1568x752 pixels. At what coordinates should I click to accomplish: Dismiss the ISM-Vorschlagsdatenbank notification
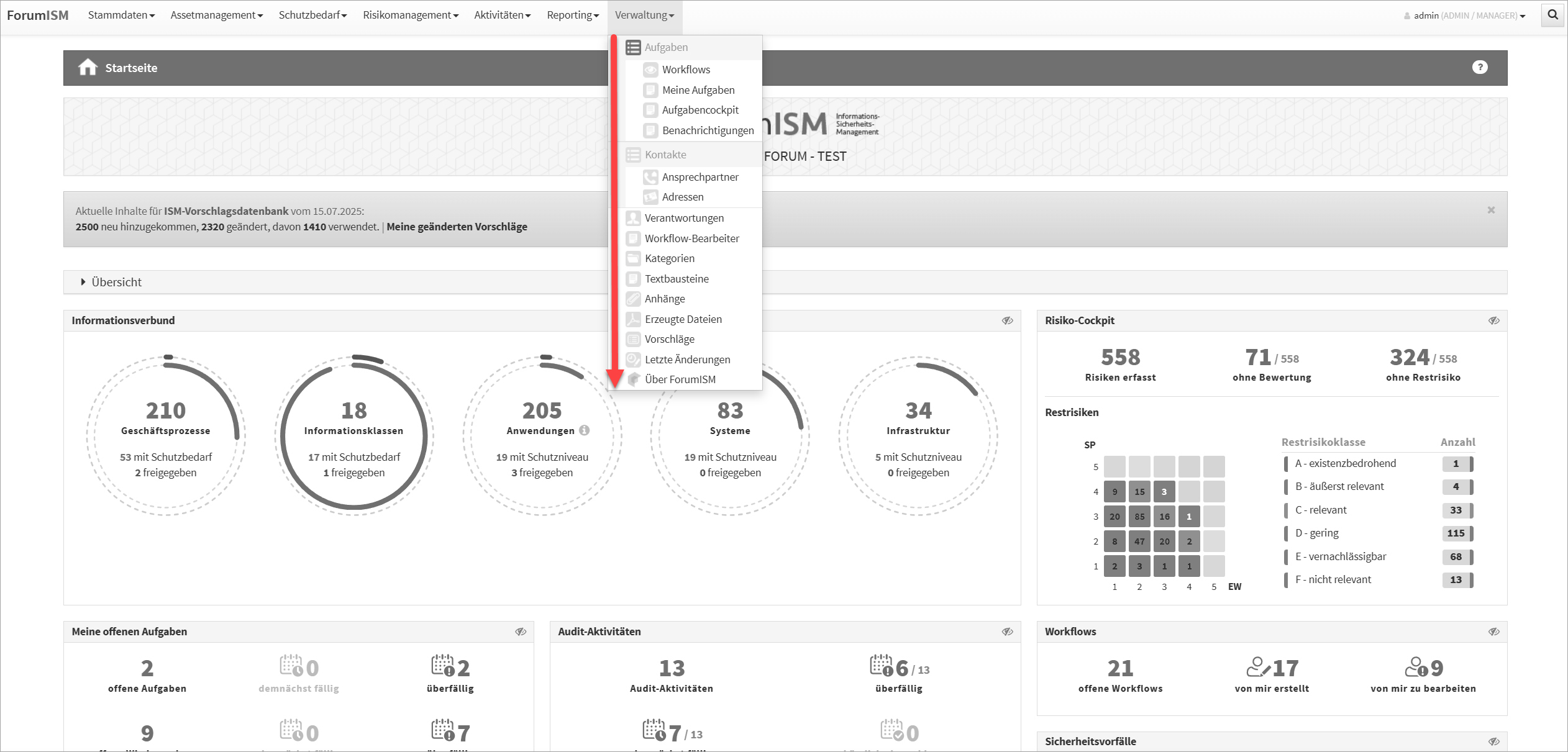point(1491,210)
